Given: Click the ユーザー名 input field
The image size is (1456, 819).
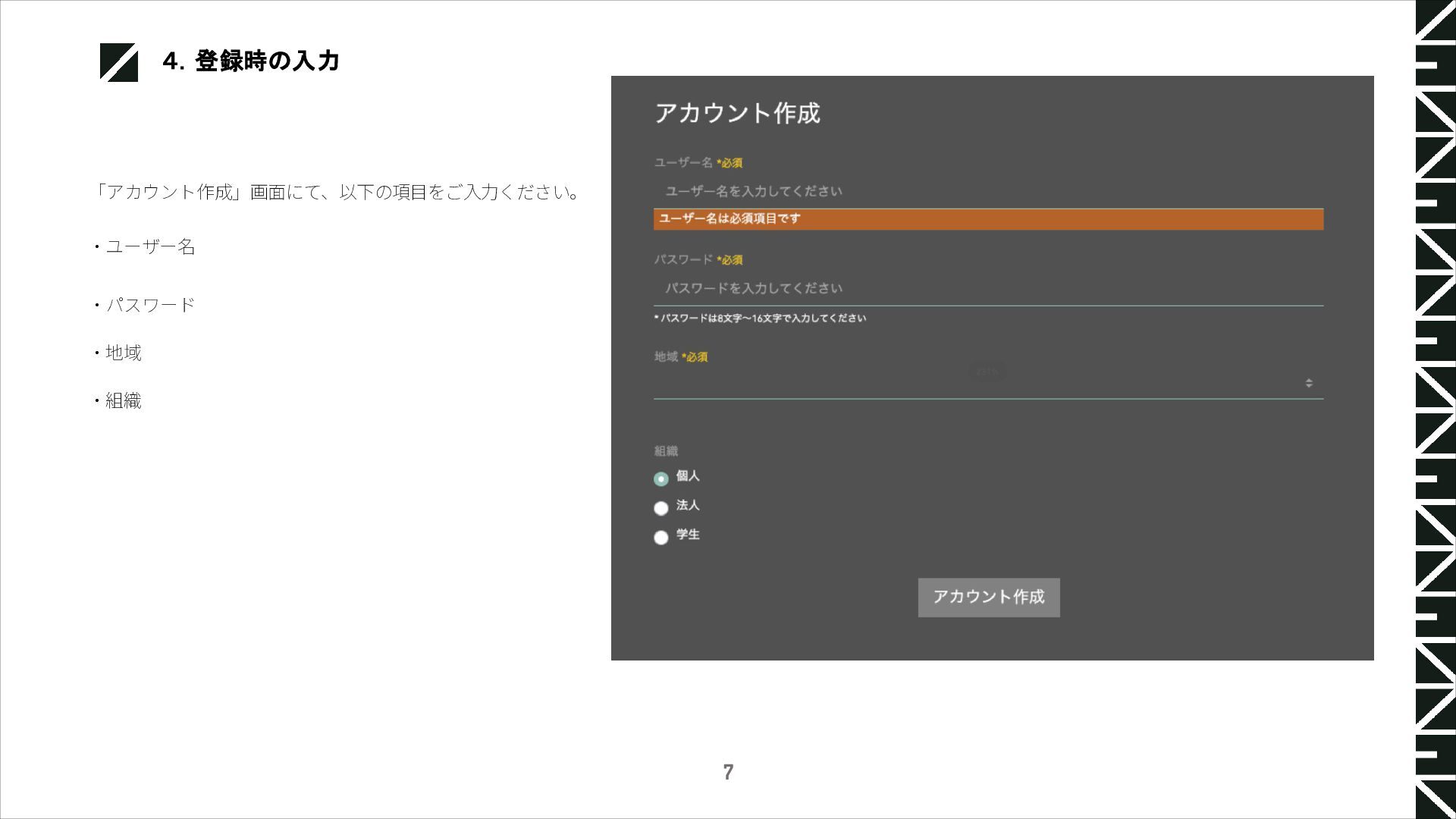Looking at the screenshot, I should click(x=986, y=191).
